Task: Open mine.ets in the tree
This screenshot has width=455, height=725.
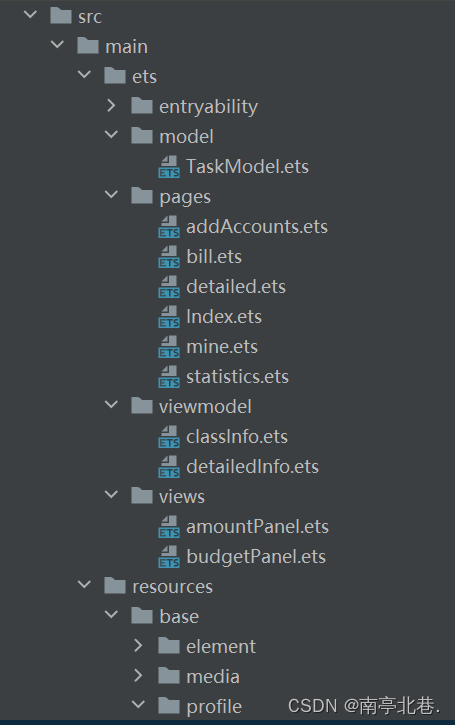Action: point(222,347)
